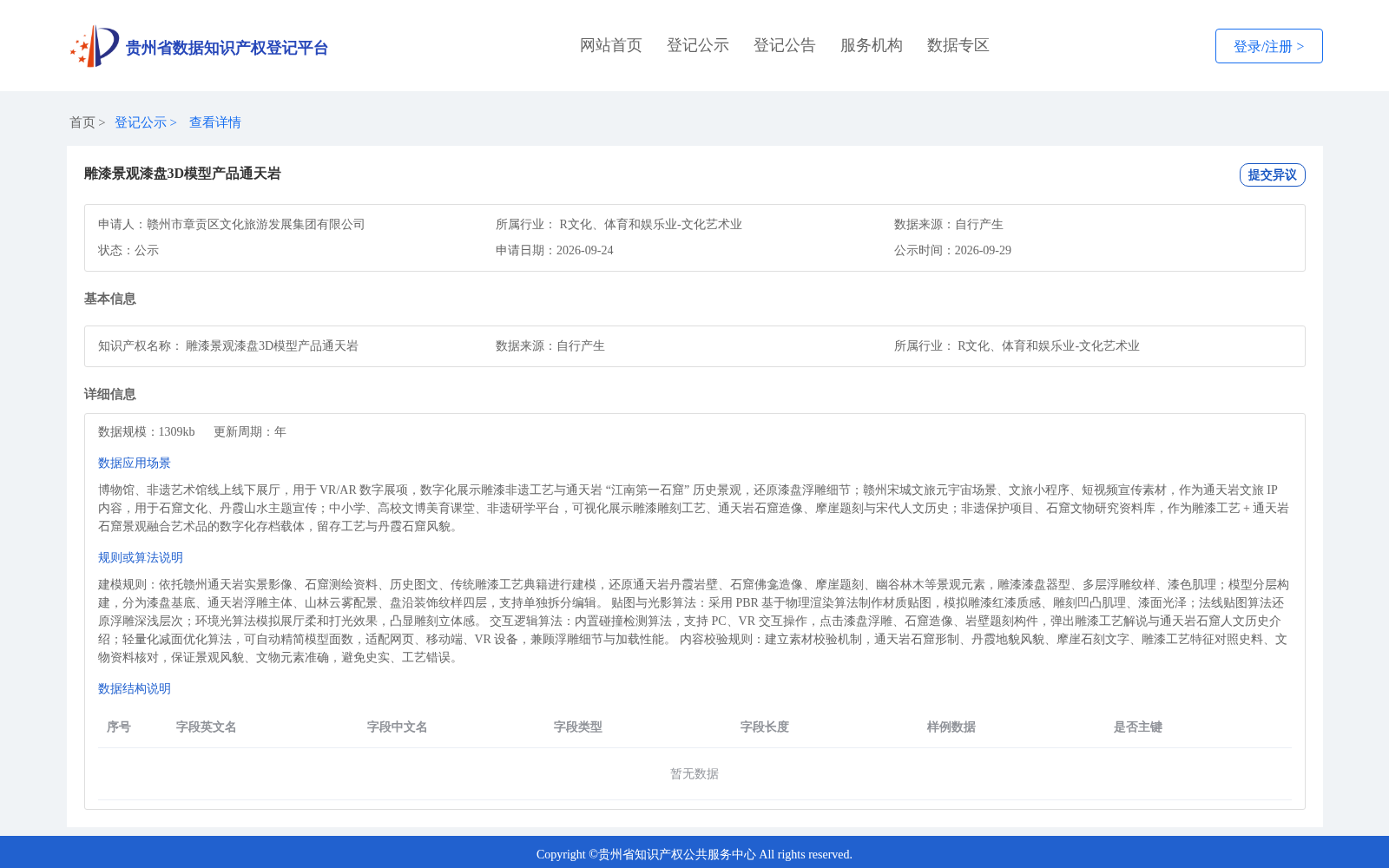Click the 提交异议 button
This screenshot has height=868, width=1389.
(x=1273, y=174)
